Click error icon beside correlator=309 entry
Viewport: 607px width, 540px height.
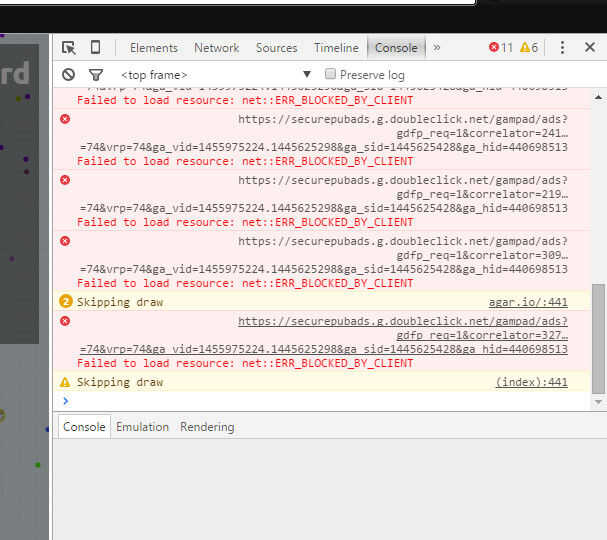point(65,241)
